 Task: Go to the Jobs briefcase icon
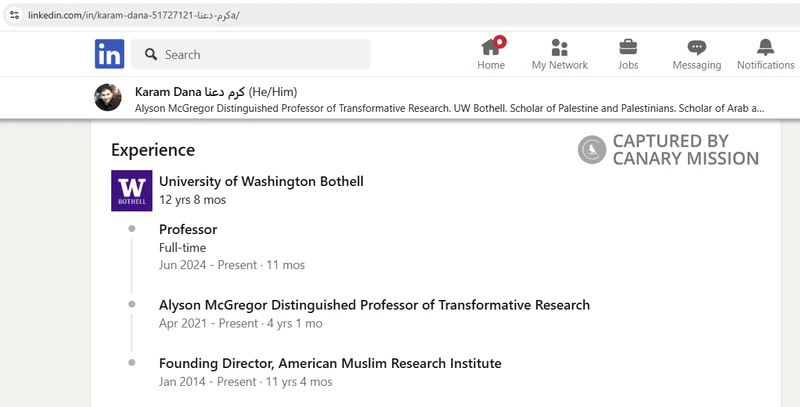(x=628, y=47)
